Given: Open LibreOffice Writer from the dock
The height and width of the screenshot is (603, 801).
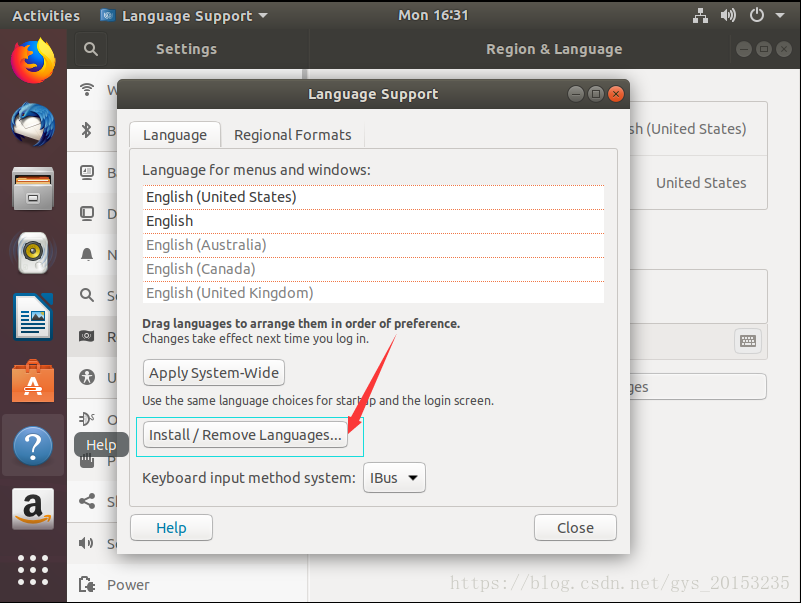Looking at the screenshot, I should (x=33, y=317).
